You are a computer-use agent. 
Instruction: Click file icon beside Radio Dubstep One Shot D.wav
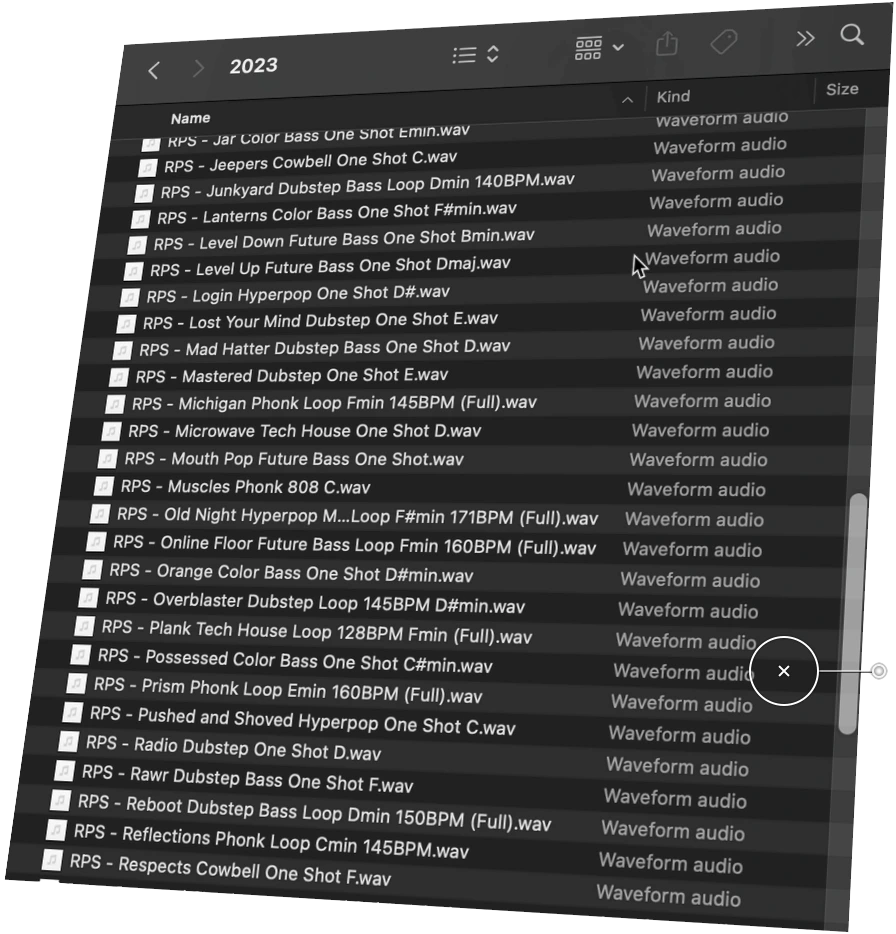coord(67,742)
